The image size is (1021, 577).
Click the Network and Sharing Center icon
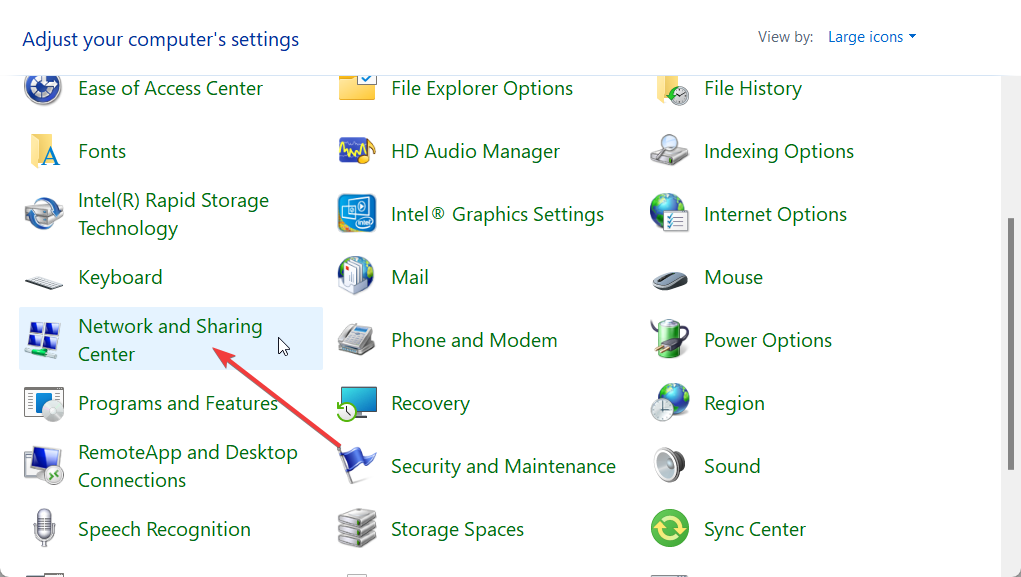click(43, 340)
